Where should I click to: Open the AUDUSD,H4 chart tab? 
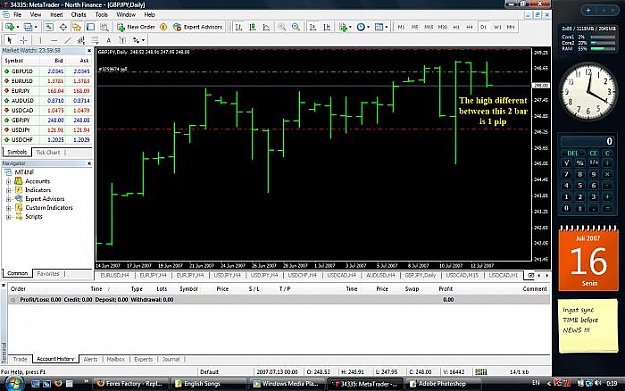tap(380, 275)
